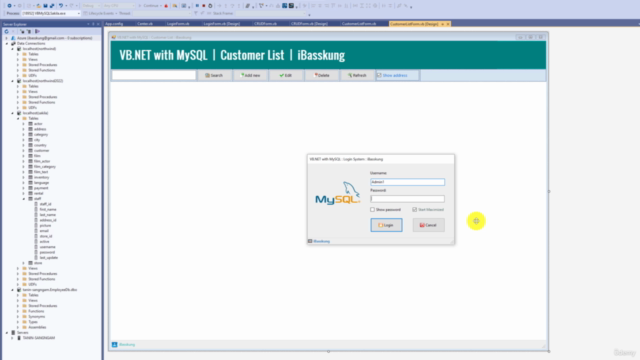
Task: Expand the store table node
Action: 24,263
